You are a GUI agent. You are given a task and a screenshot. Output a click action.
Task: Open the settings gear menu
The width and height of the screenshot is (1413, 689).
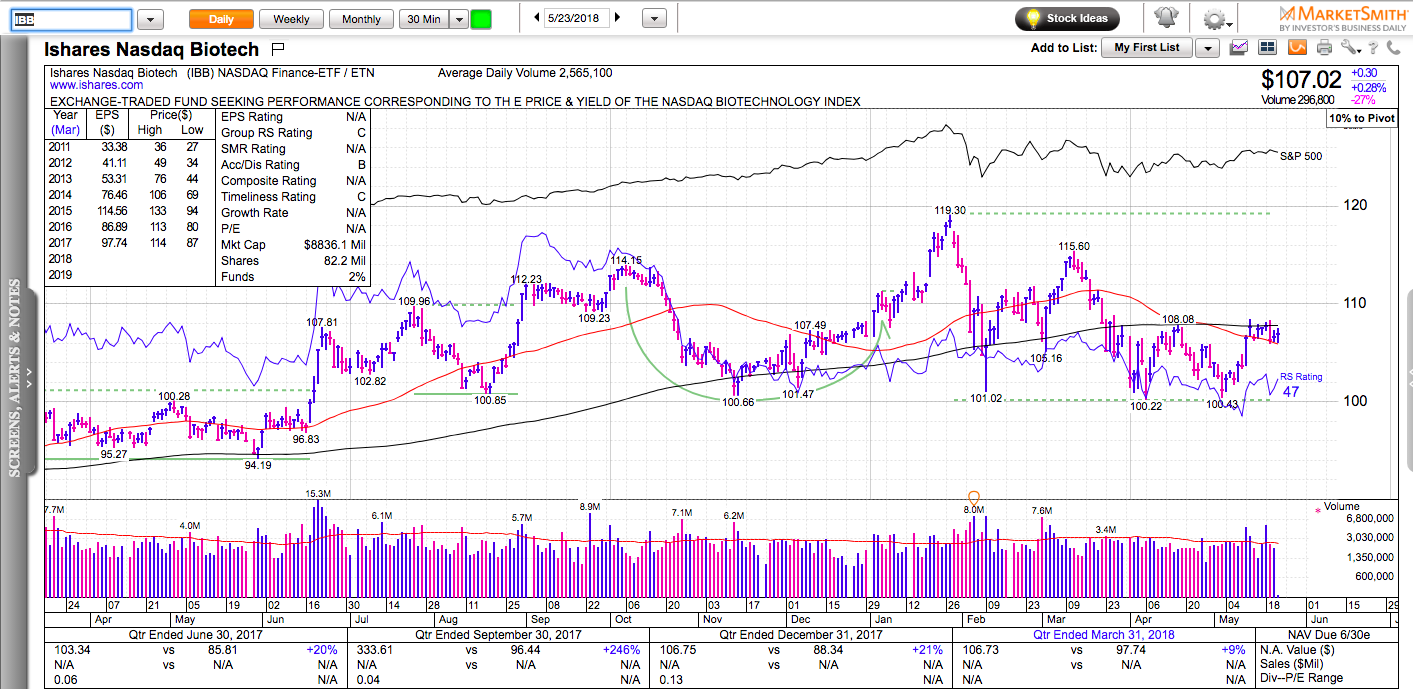tap(1215, 18)
